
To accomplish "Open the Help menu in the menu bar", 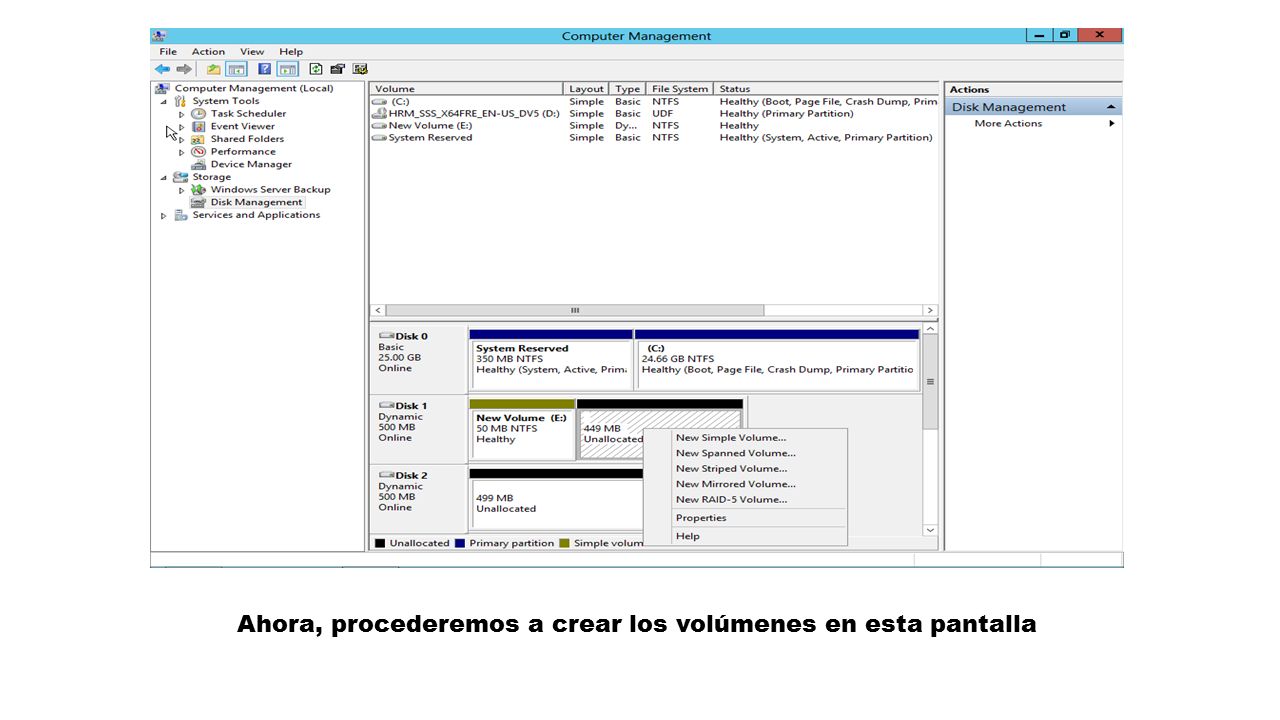I will tap(291, 52).
